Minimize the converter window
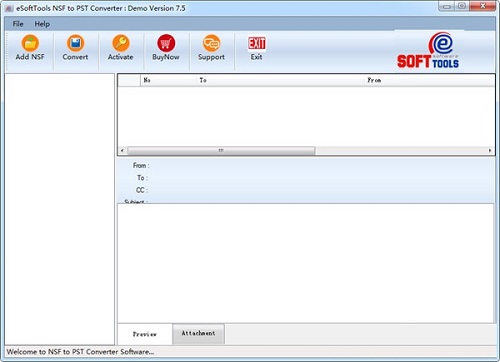 pos(447,6)
